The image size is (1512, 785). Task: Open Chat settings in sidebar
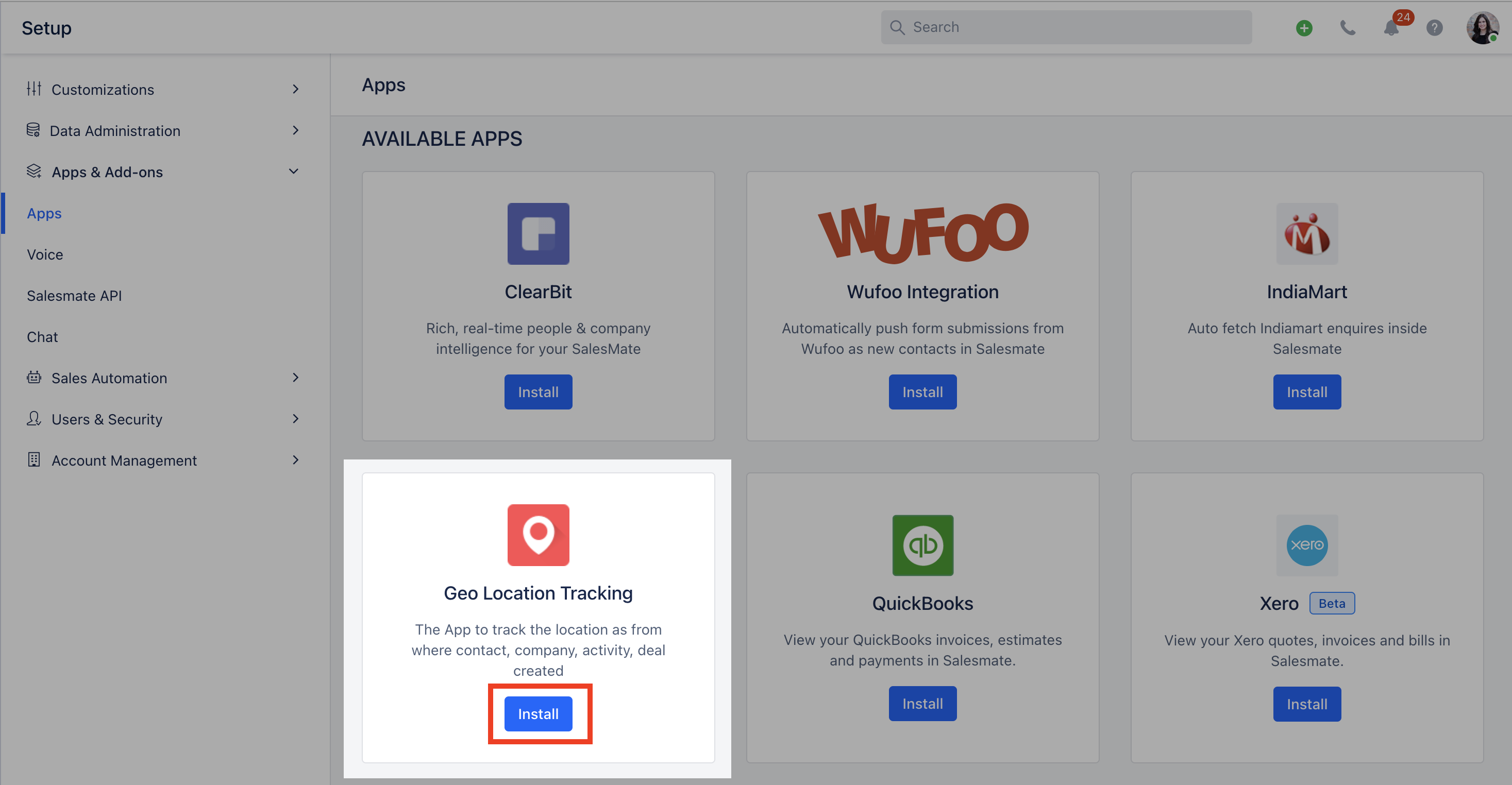pyautogui.click(x=42, y=336)
